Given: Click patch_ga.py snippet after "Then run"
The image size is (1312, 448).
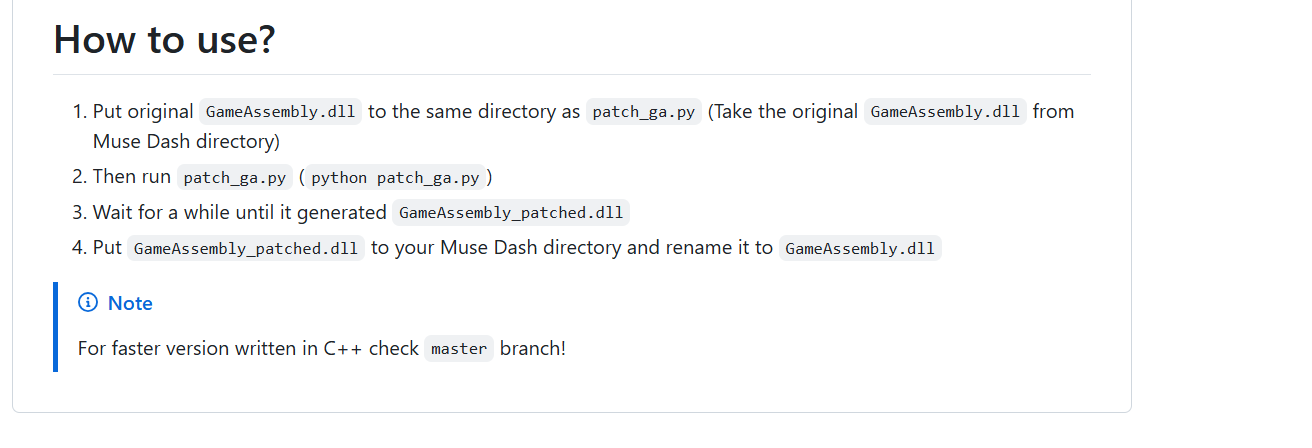Looking at the screenshot, I should 235,178.
